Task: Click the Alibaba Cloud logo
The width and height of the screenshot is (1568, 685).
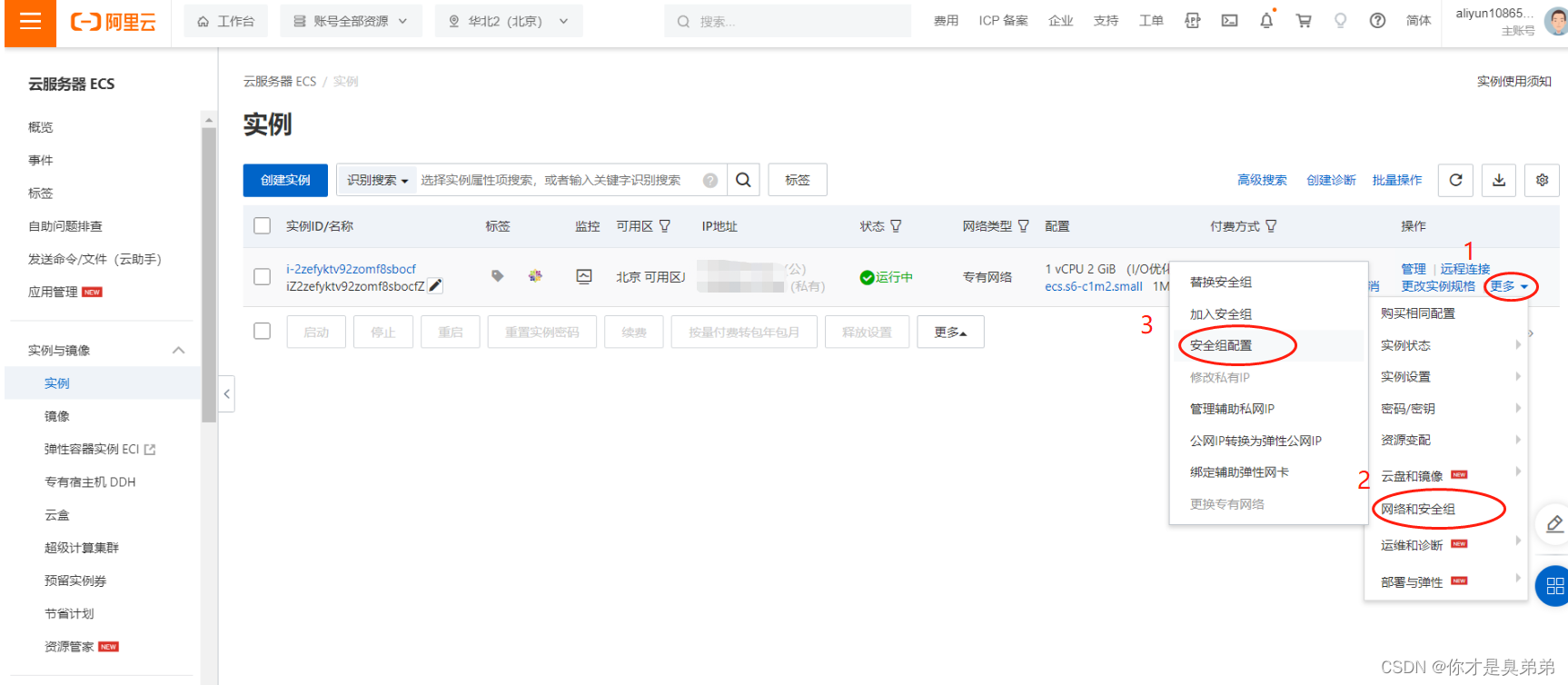Action: pyautogui.click(x=114, y=22)
